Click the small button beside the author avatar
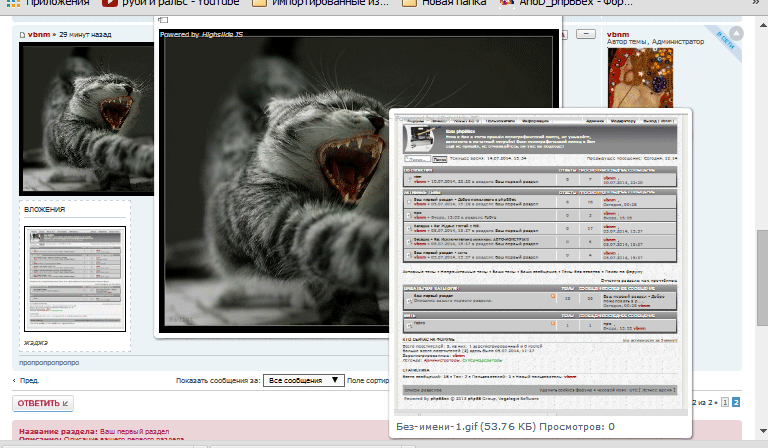768x448 pixels. click(x=584, y=35)
